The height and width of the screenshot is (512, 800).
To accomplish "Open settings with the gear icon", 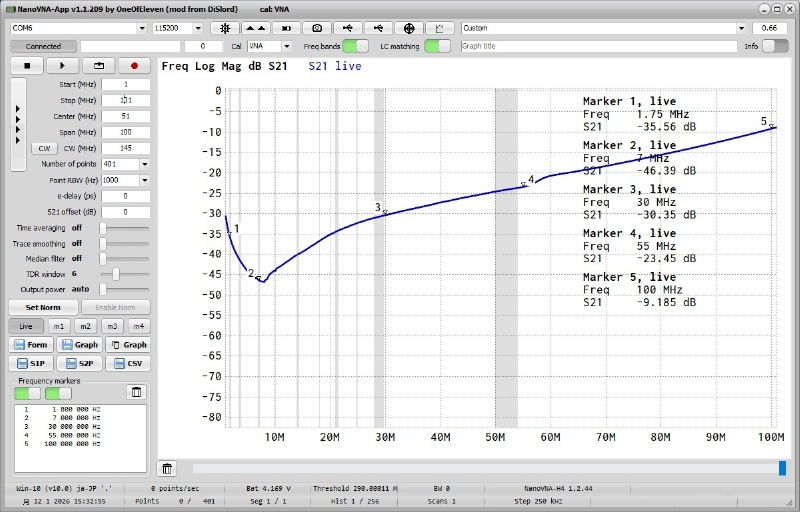I will point(225,28).
